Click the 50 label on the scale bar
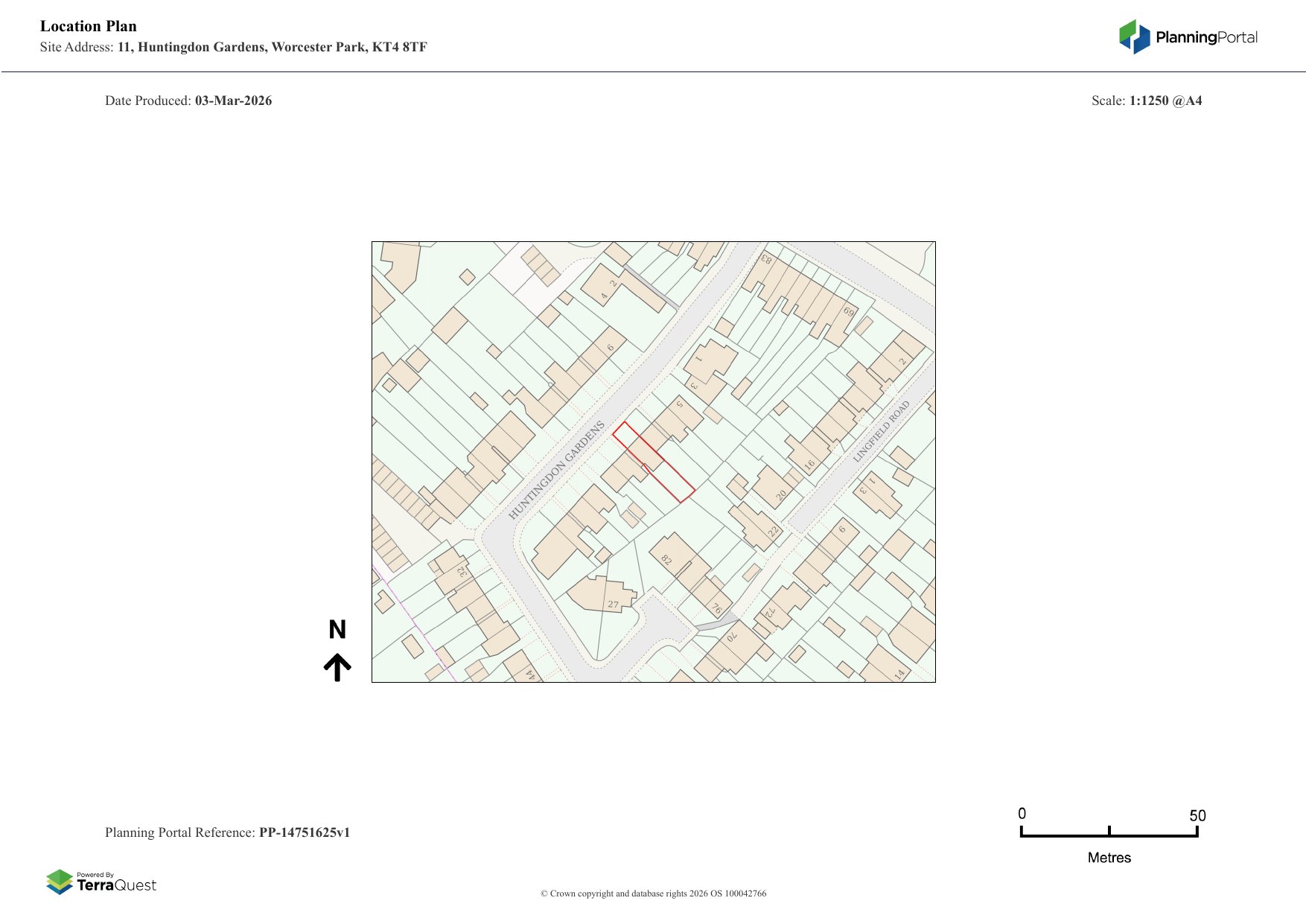The image size is (1306, 924). click(1197, 815)
